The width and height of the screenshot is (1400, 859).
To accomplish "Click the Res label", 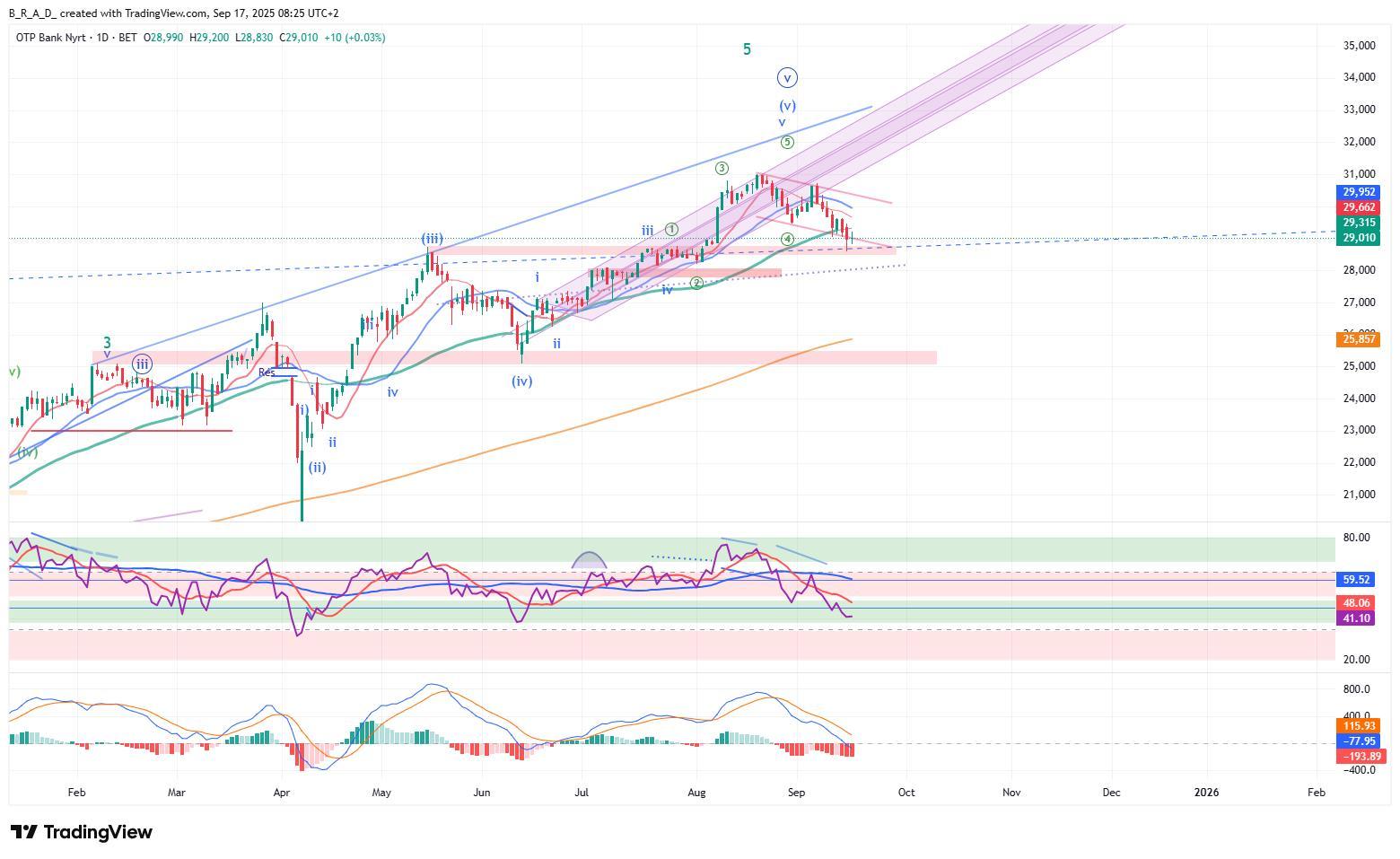I will click(267, 373).
